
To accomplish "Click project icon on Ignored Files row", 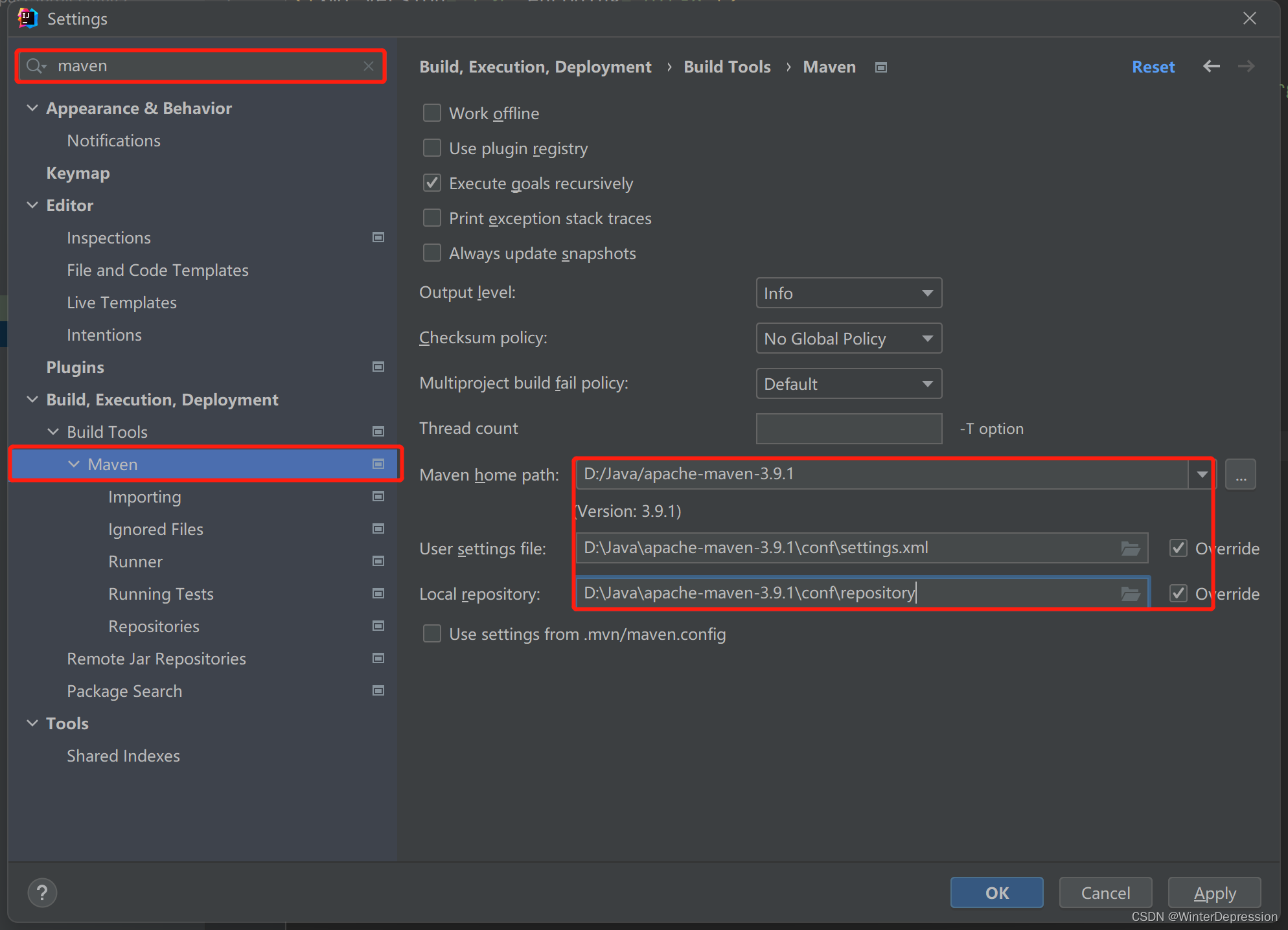I will (378, 528).
